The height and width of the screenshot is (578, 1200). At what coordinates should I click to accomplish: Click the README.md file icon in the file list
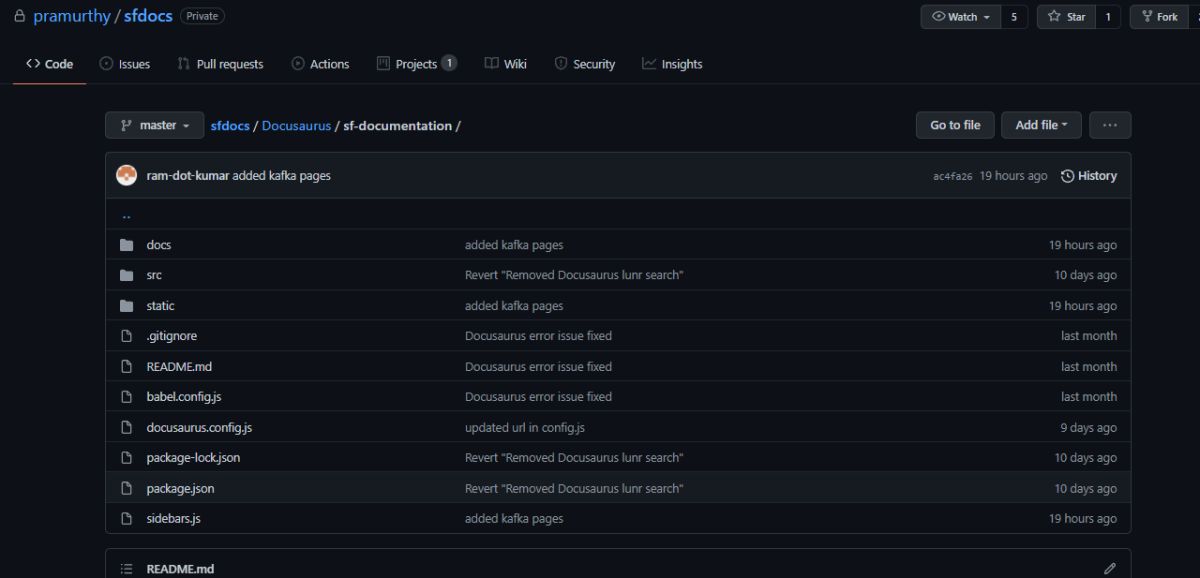[127, 367]
